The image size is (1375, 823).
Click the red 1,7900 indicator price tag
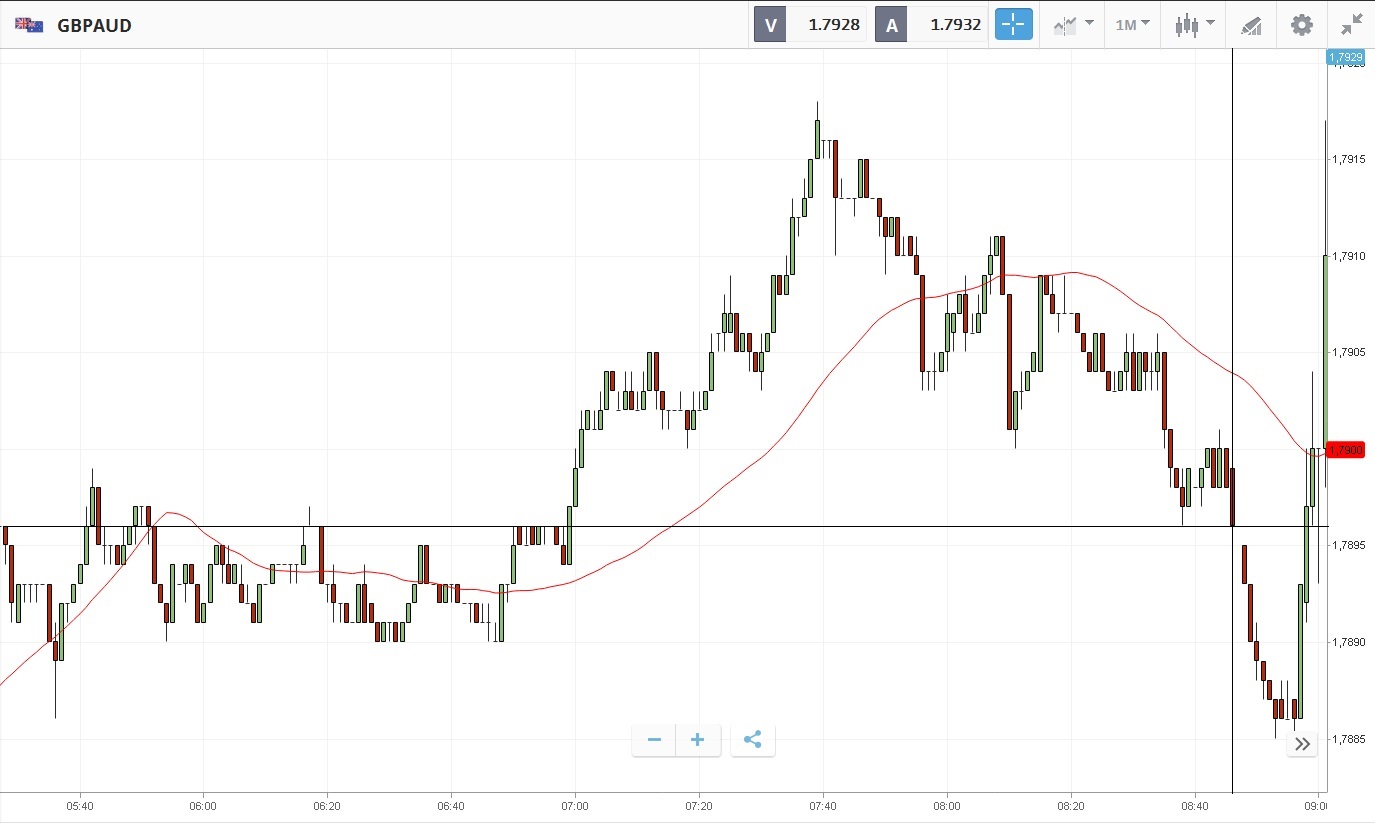coord(1345,451)
